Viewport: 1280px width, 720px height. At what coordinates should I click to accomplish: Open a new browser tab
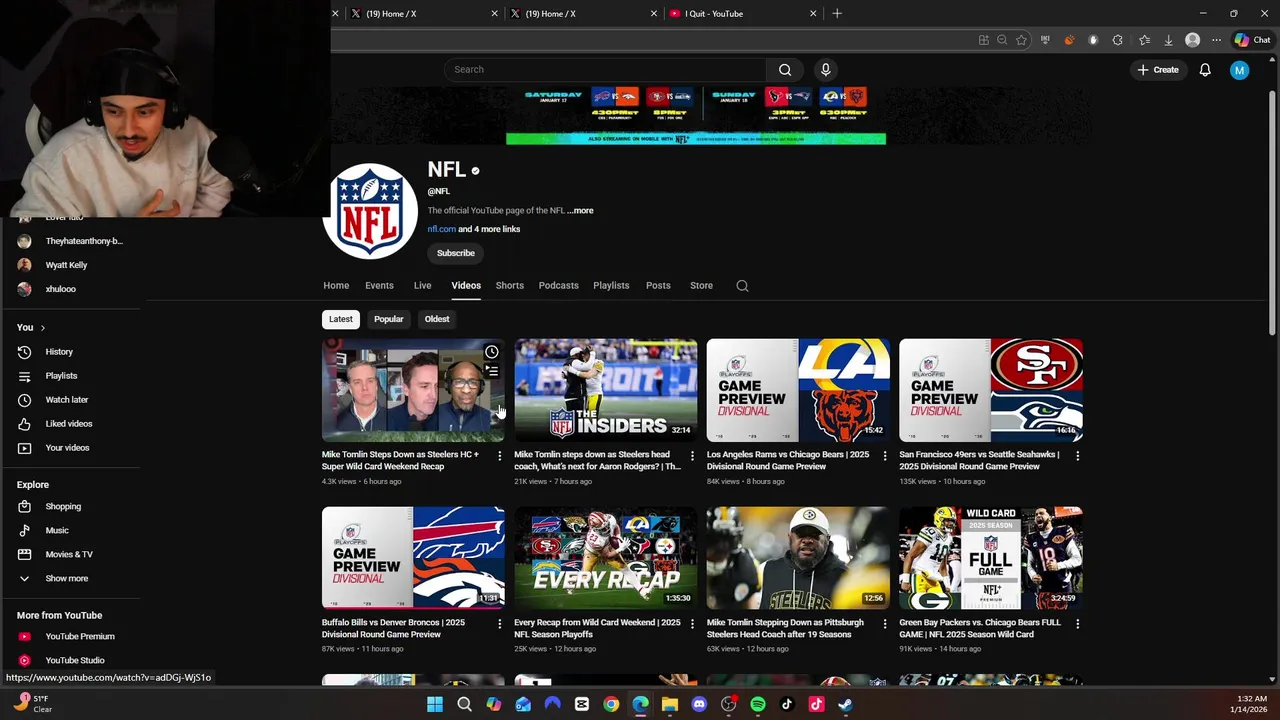pos(837,14)
